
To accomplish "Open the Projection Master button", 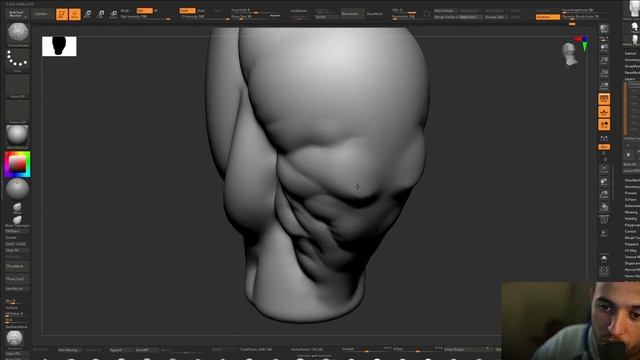I will pos(17,14).
